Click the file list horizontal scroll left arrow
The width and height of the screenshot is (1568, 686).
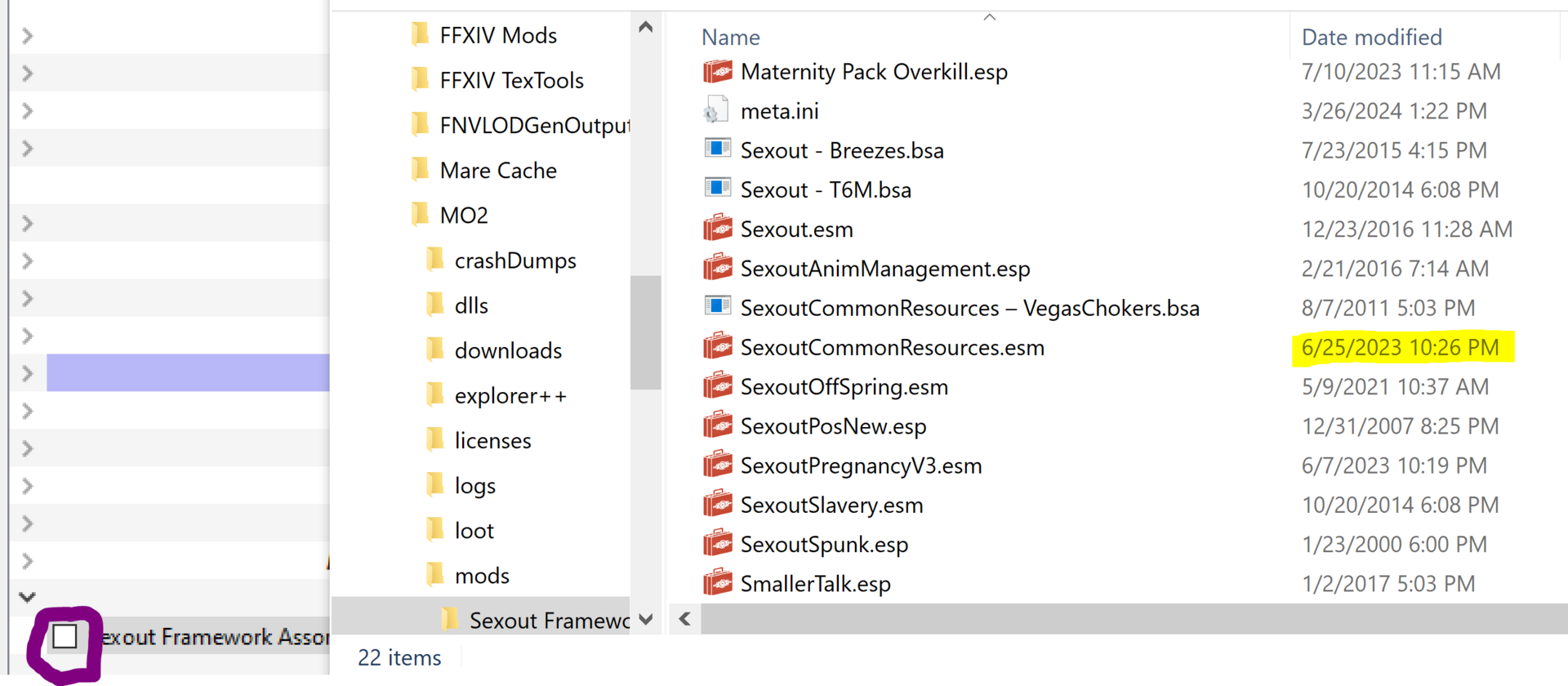click(x=685, y=619)
